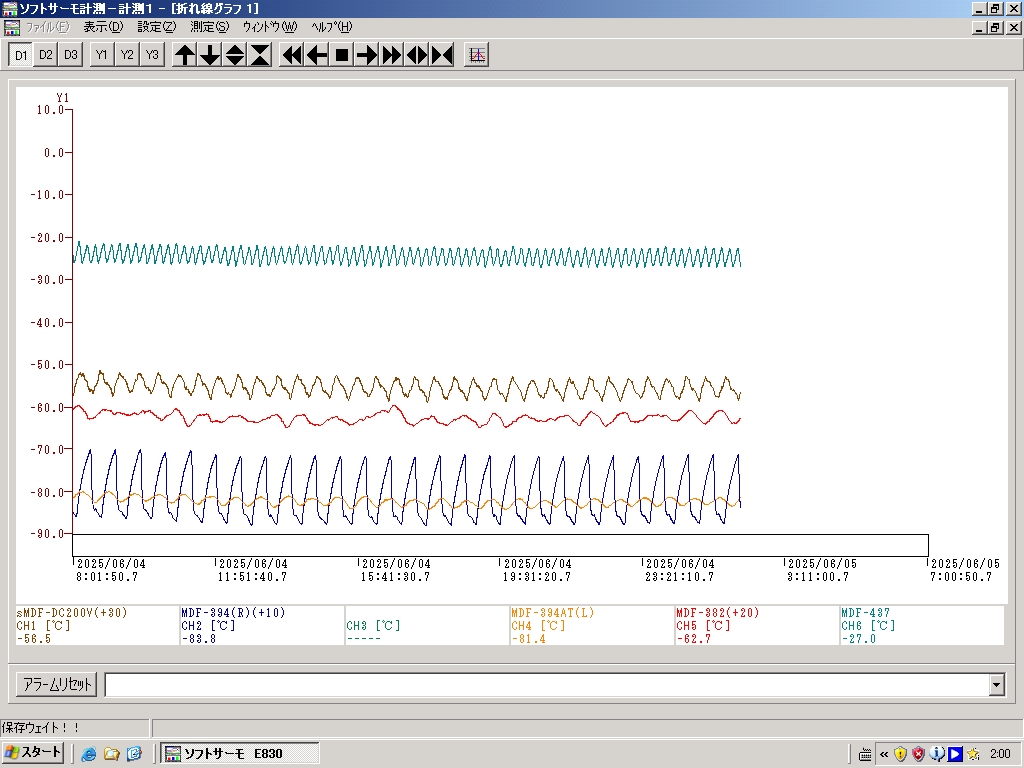
Task: Select the CH1 sMDF-DC200V(+30) channel label
Action: tap(72, 613)
